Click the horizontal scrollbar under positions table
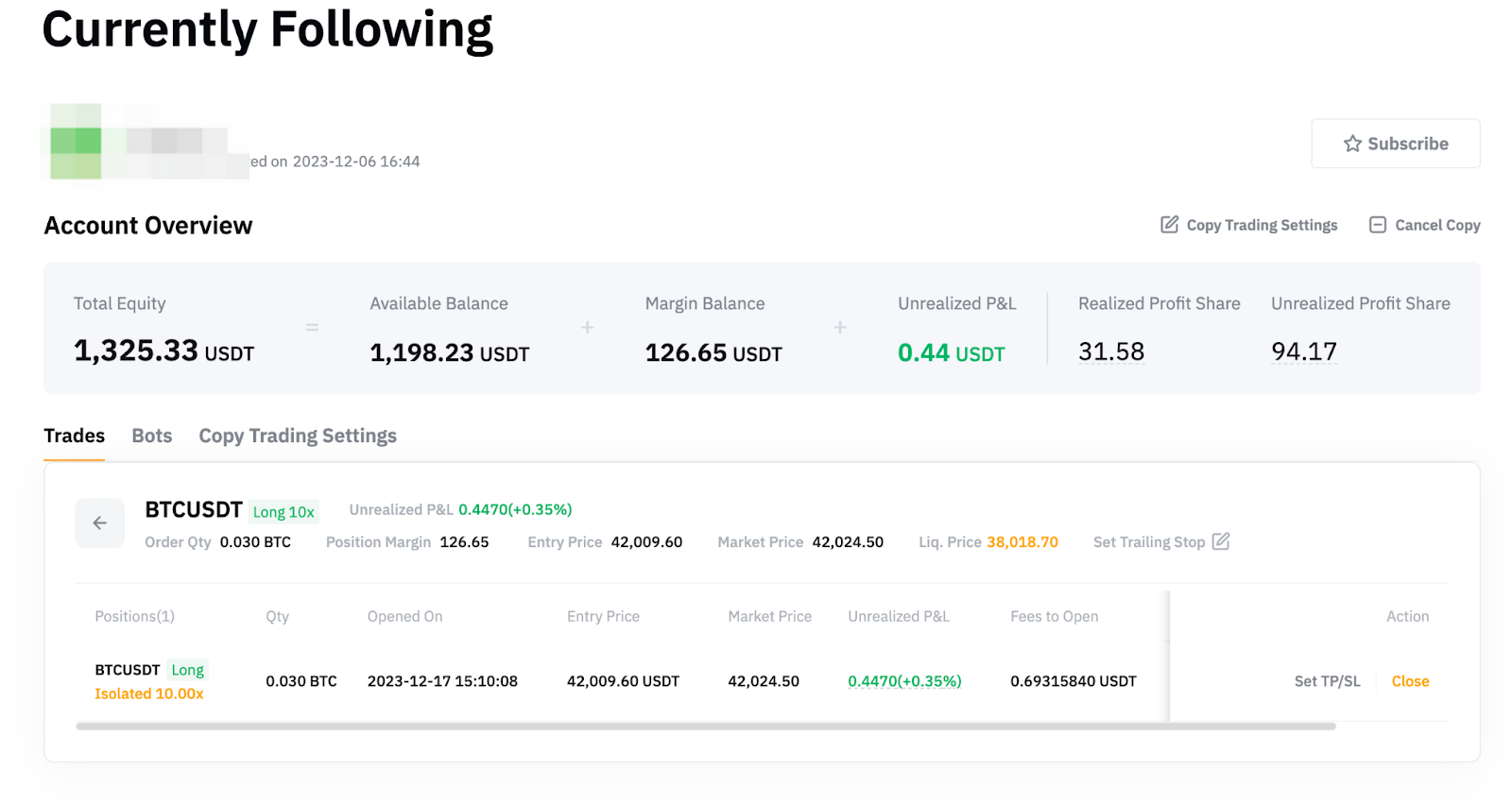Image resolution: width=1512 pixels, height=805 pixels. [x=705, y=727]
